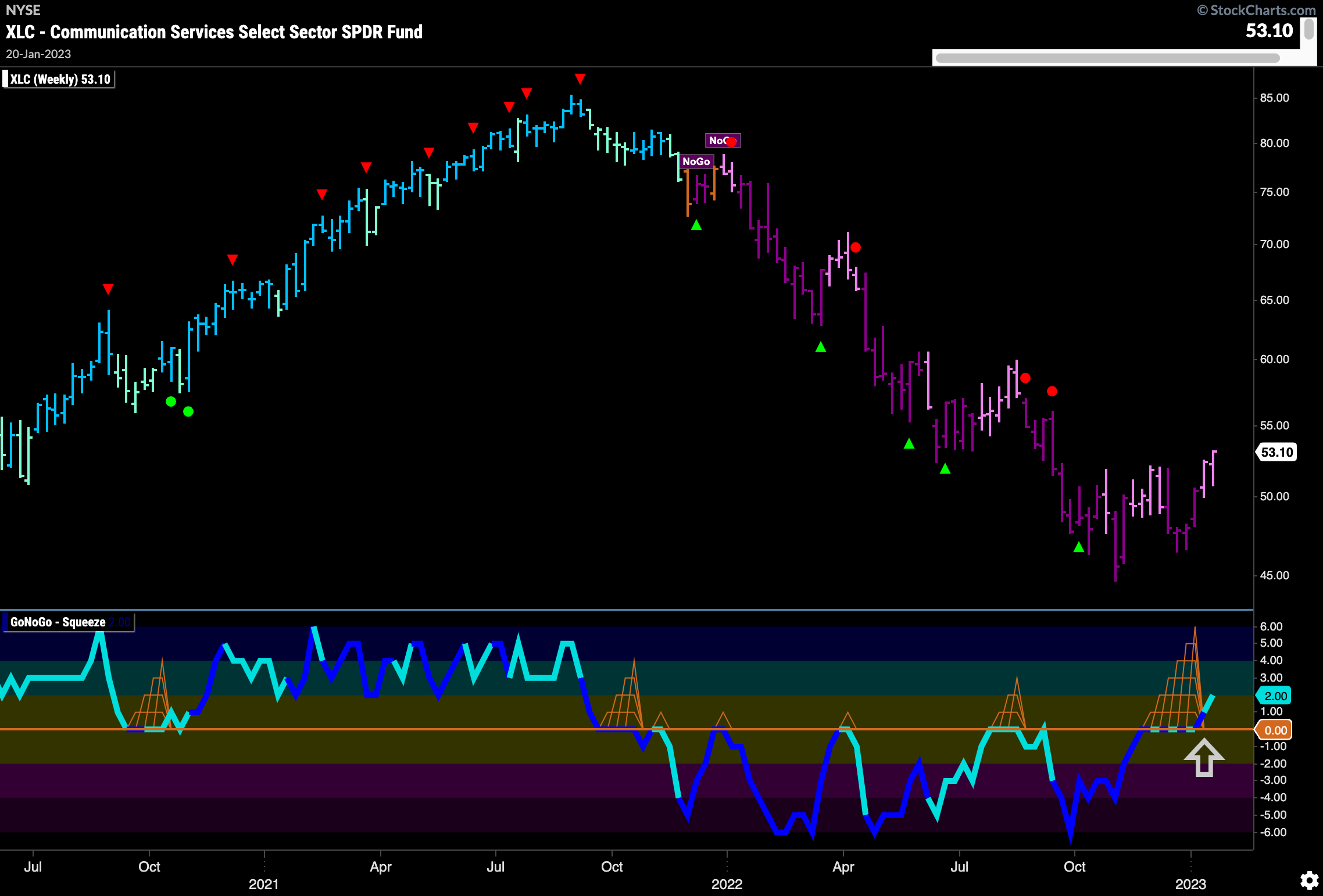Click the white up-arrow icon in oscillator panel
Screen dimensions: 1323x896
click(x=1204, y=758)
